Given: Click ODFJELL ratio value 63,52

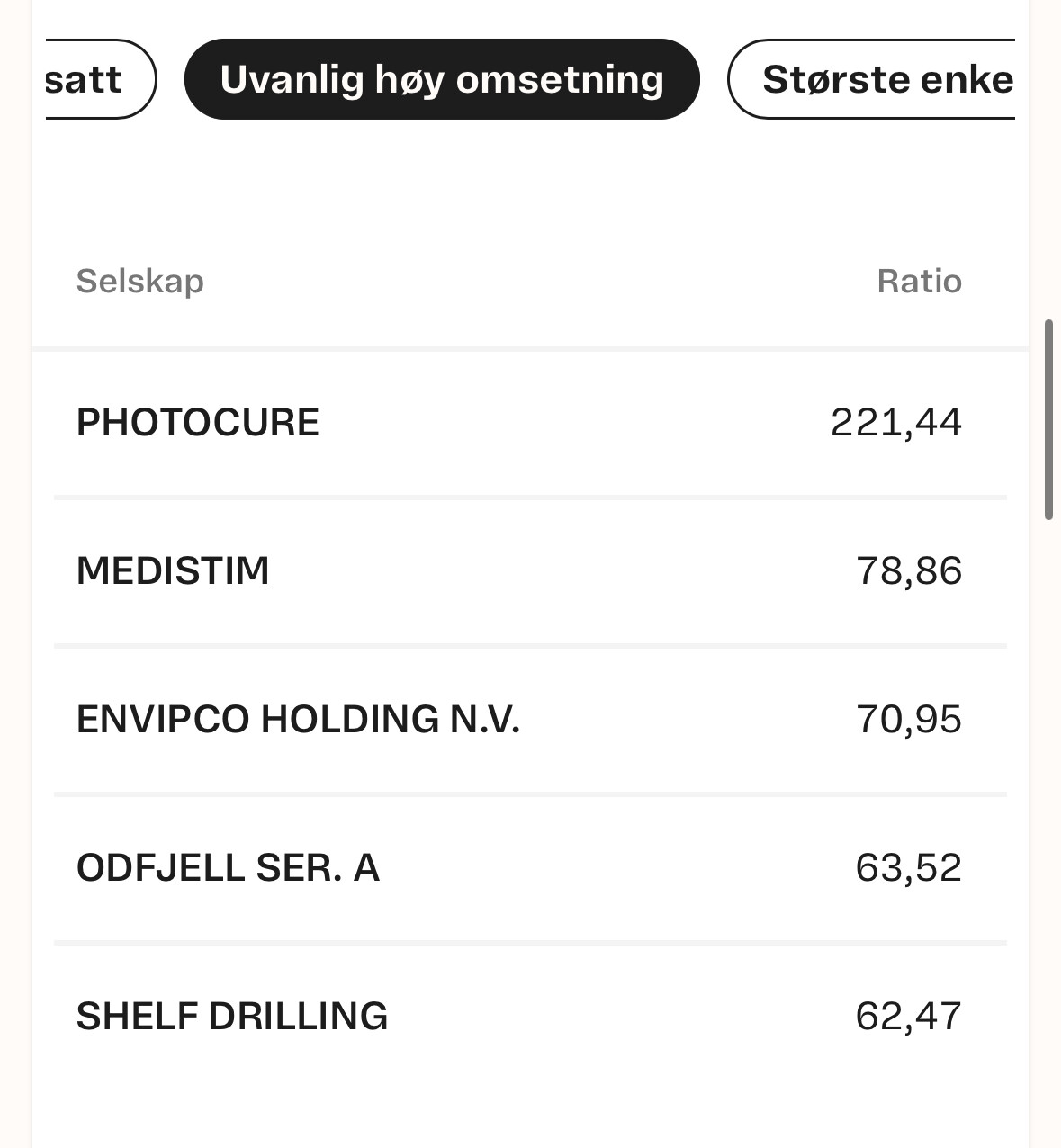Looking at the screenshot, I should (x=909, y=868).
